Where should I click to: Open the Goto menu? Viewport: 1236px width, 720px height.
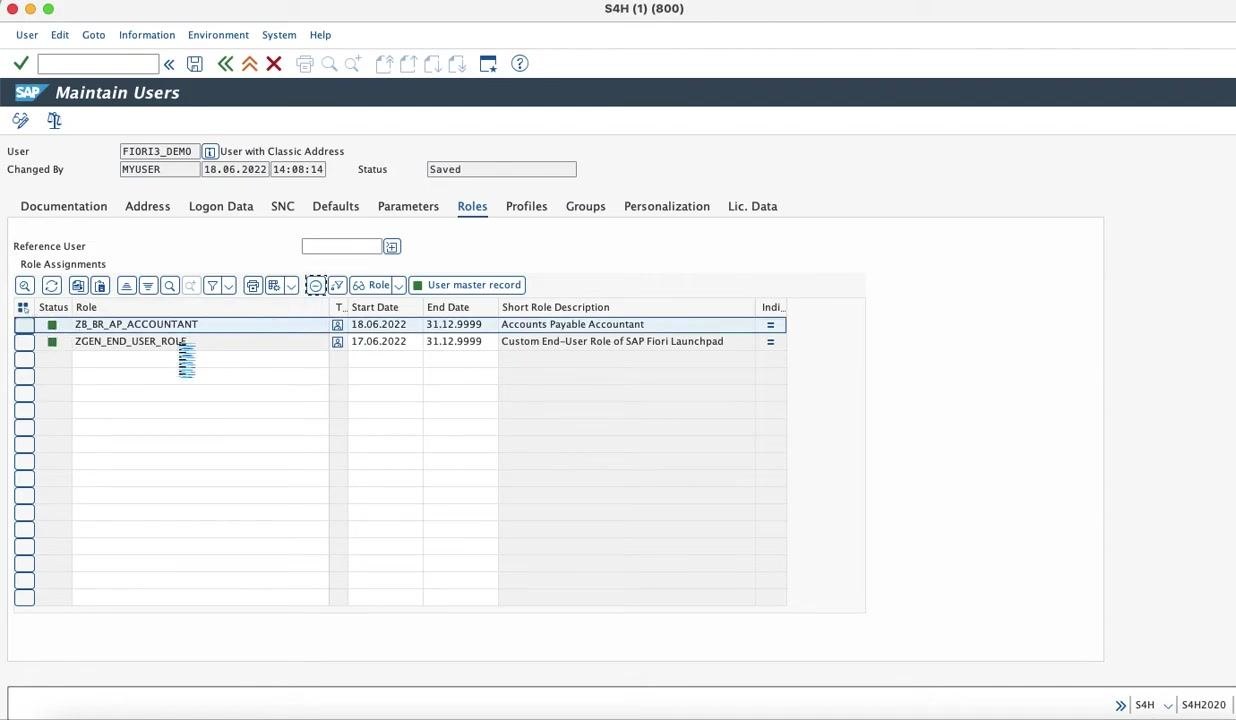(x=94, y=35)
